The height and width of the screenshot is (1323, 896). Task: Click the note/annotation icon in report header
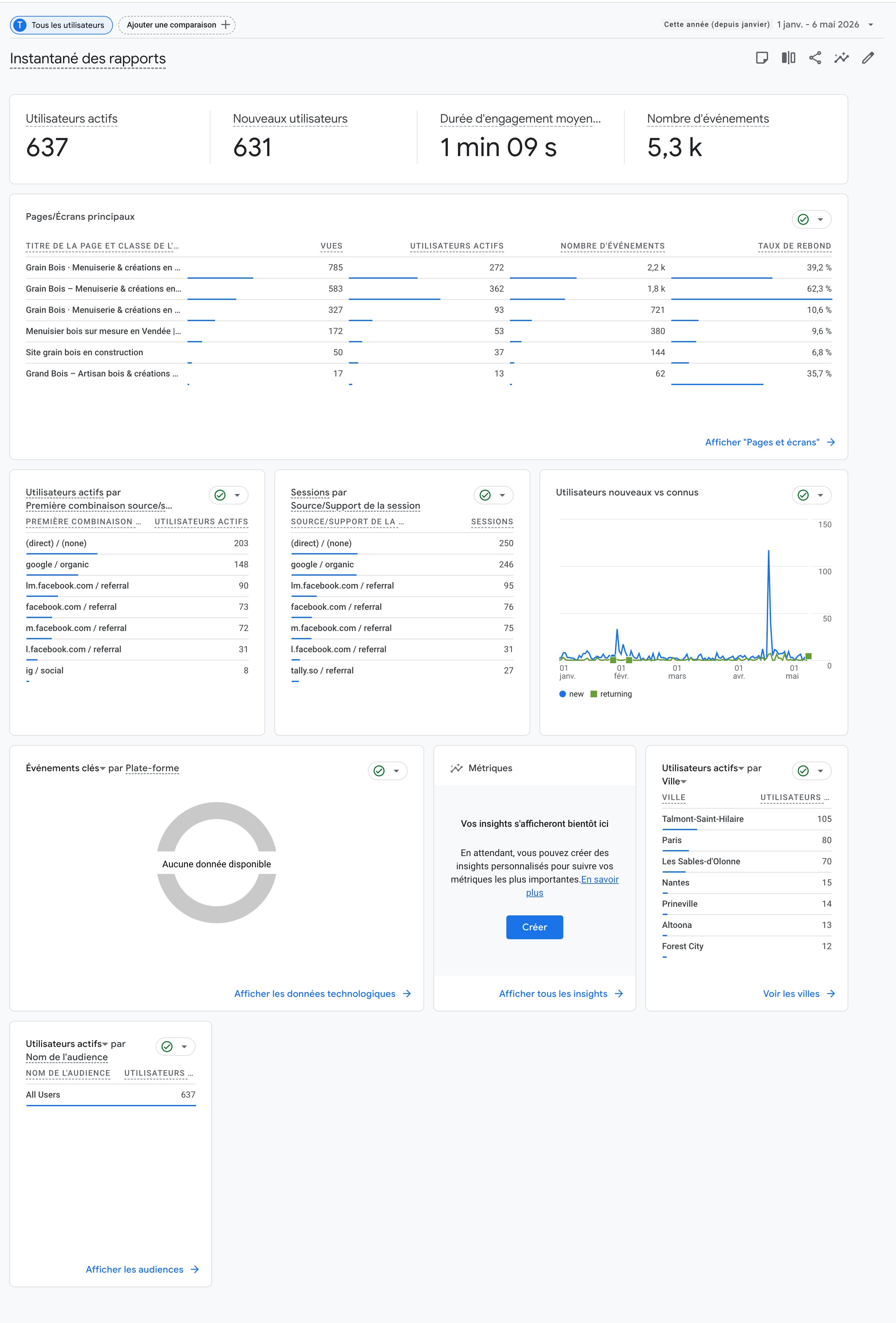[x=762, y=58]
